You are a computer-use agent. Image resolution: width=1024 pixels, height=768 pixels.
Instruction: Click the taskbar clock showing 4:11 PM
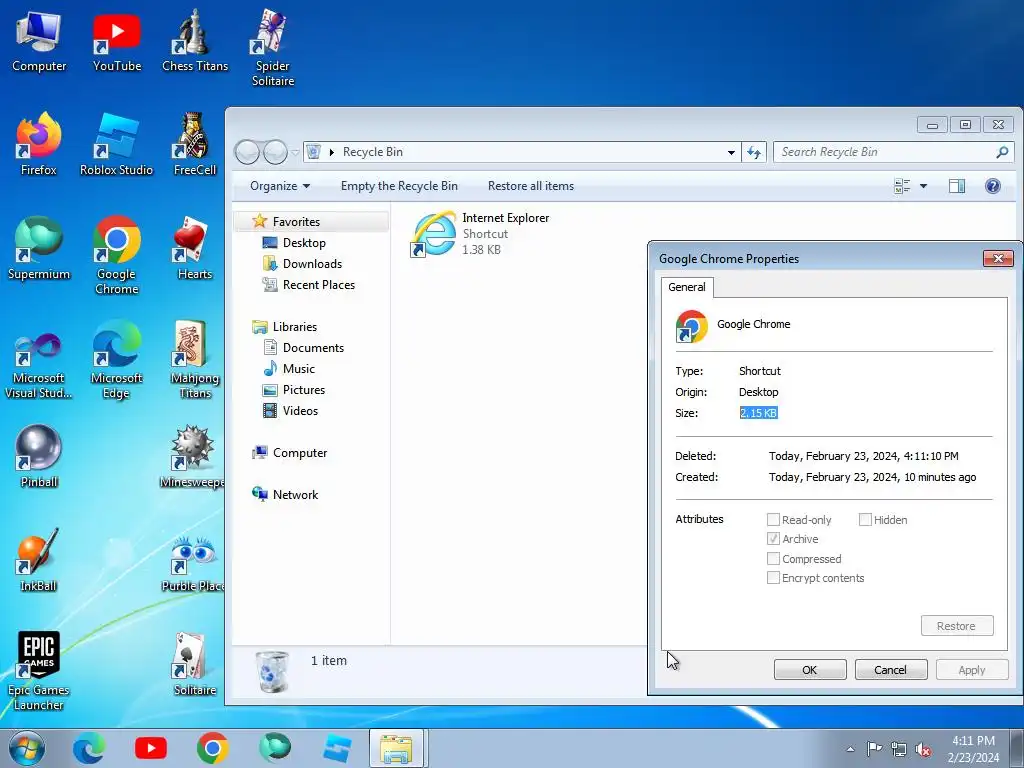(973, 749)
